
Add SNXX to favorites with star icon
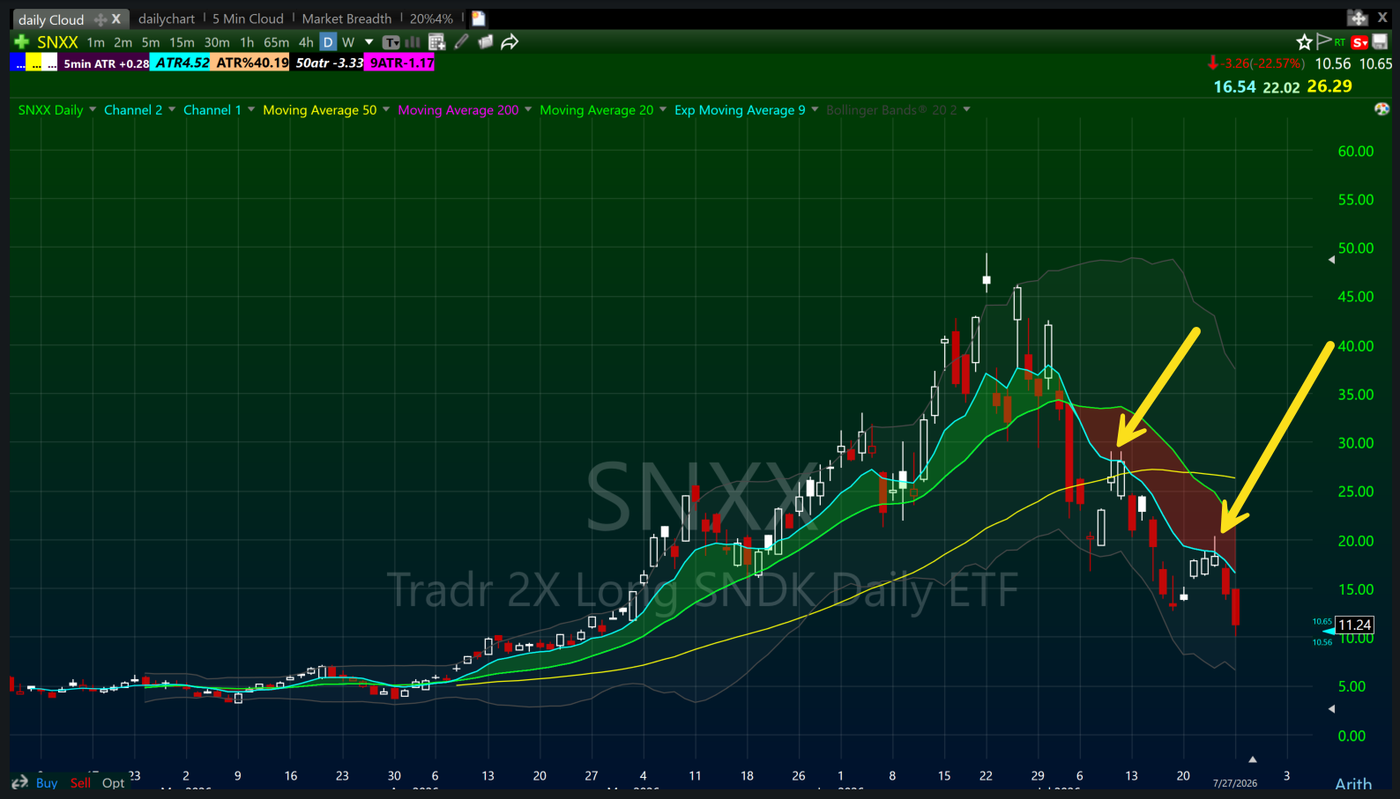coord(1304,42)
